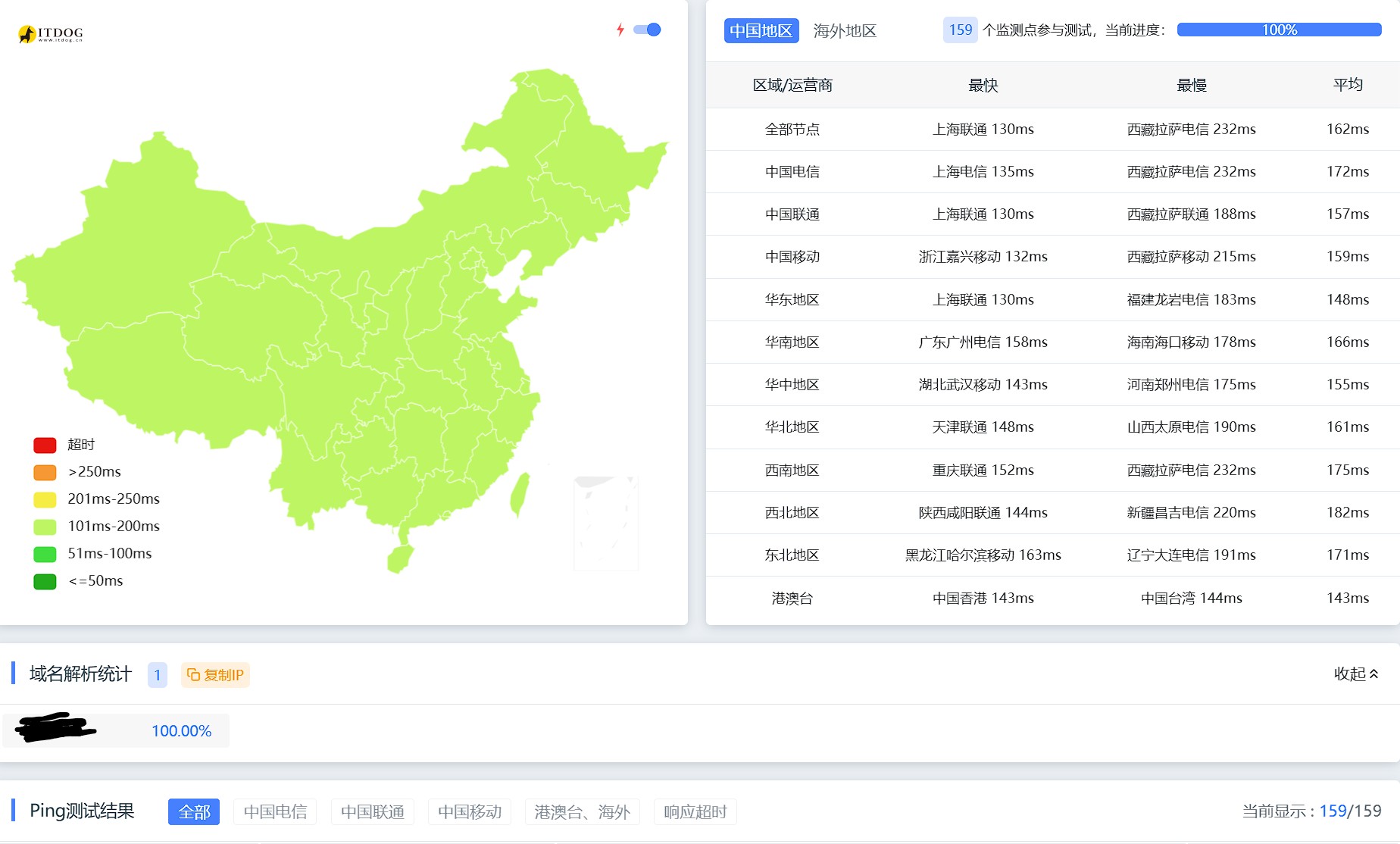The width and height of the screenshot is (1400, 844).
Task: Toggle the 51ms-100ms legend swatch
Action: (45, 554)
